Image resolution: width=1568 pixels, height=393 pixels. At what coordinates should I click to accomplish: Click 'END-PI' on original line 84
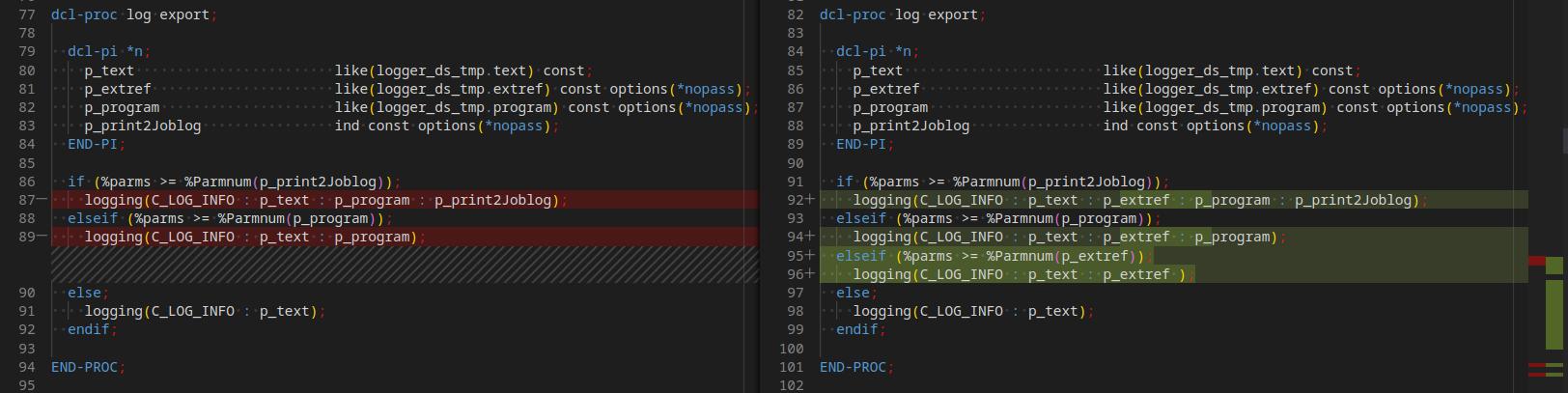pyautogui.click(x=93, y=144)
